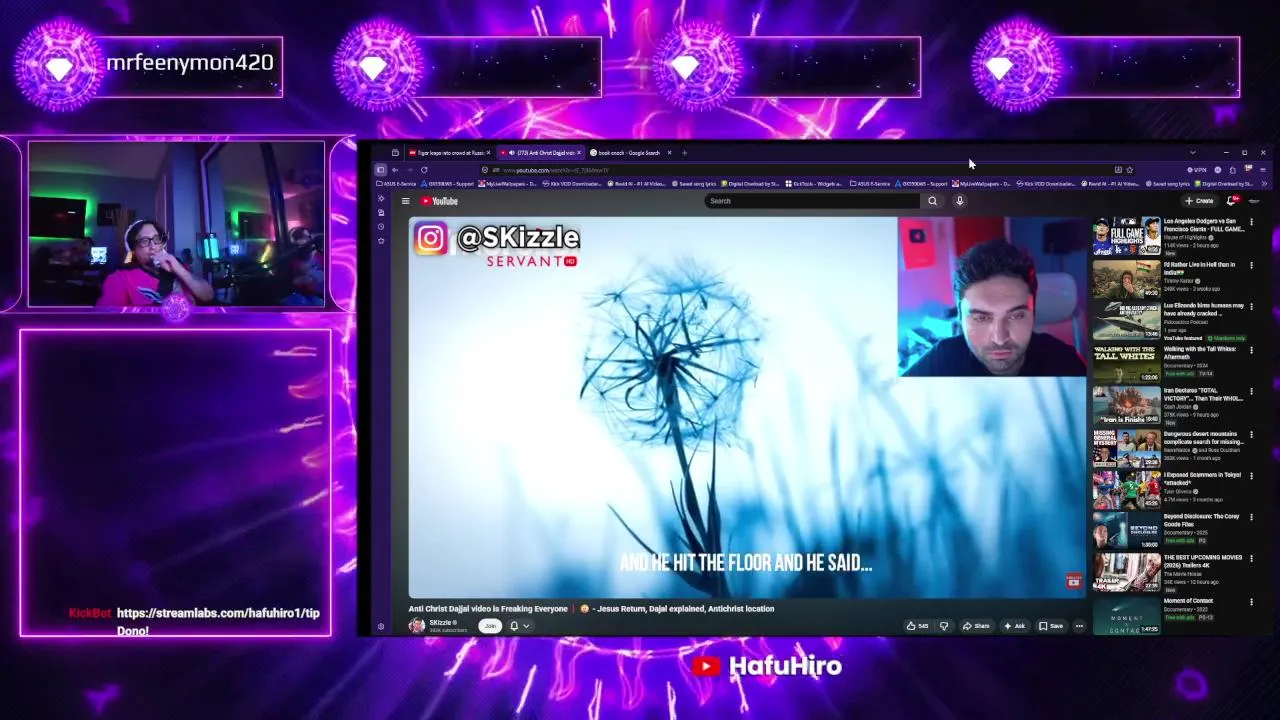Like the video with thumbs up
The height and width of the screenshot is (720, 1280).
tap(916, 626)
